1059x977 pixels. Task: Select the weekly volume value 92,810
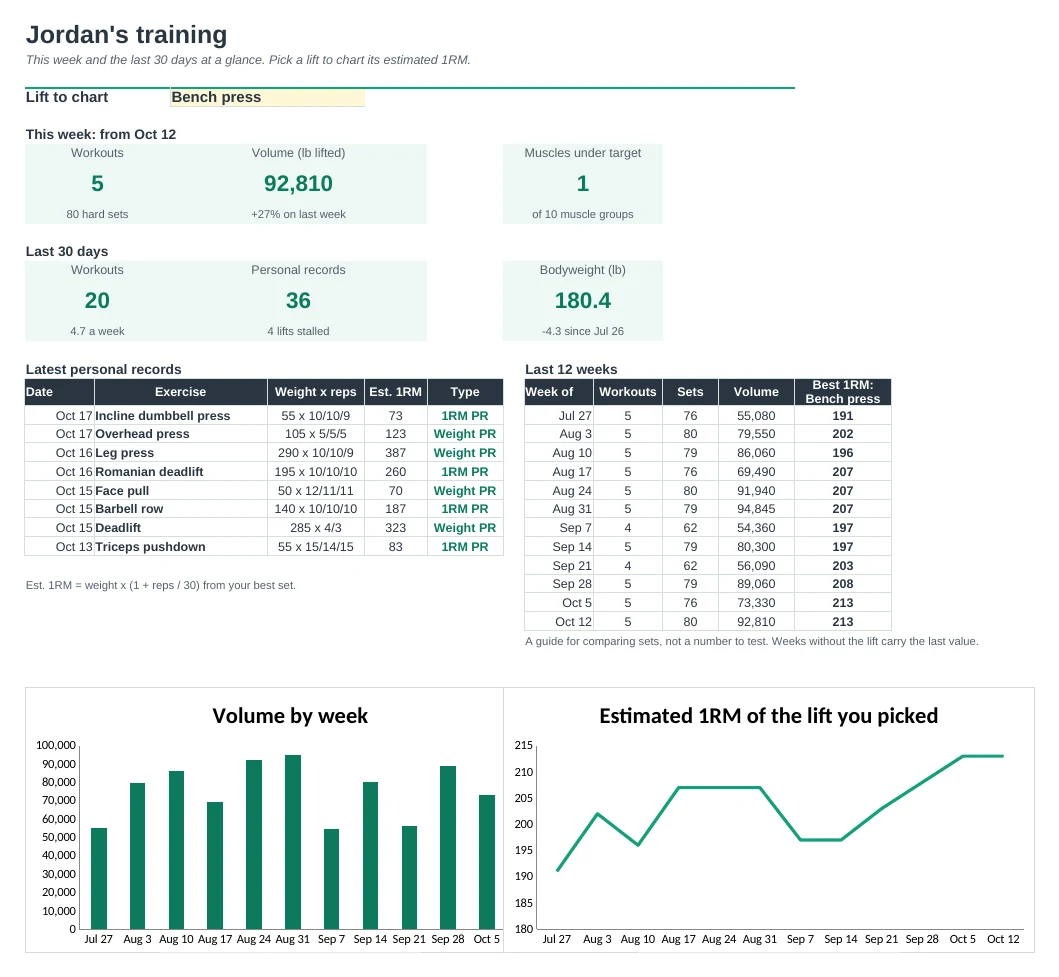tap(299, 184)
